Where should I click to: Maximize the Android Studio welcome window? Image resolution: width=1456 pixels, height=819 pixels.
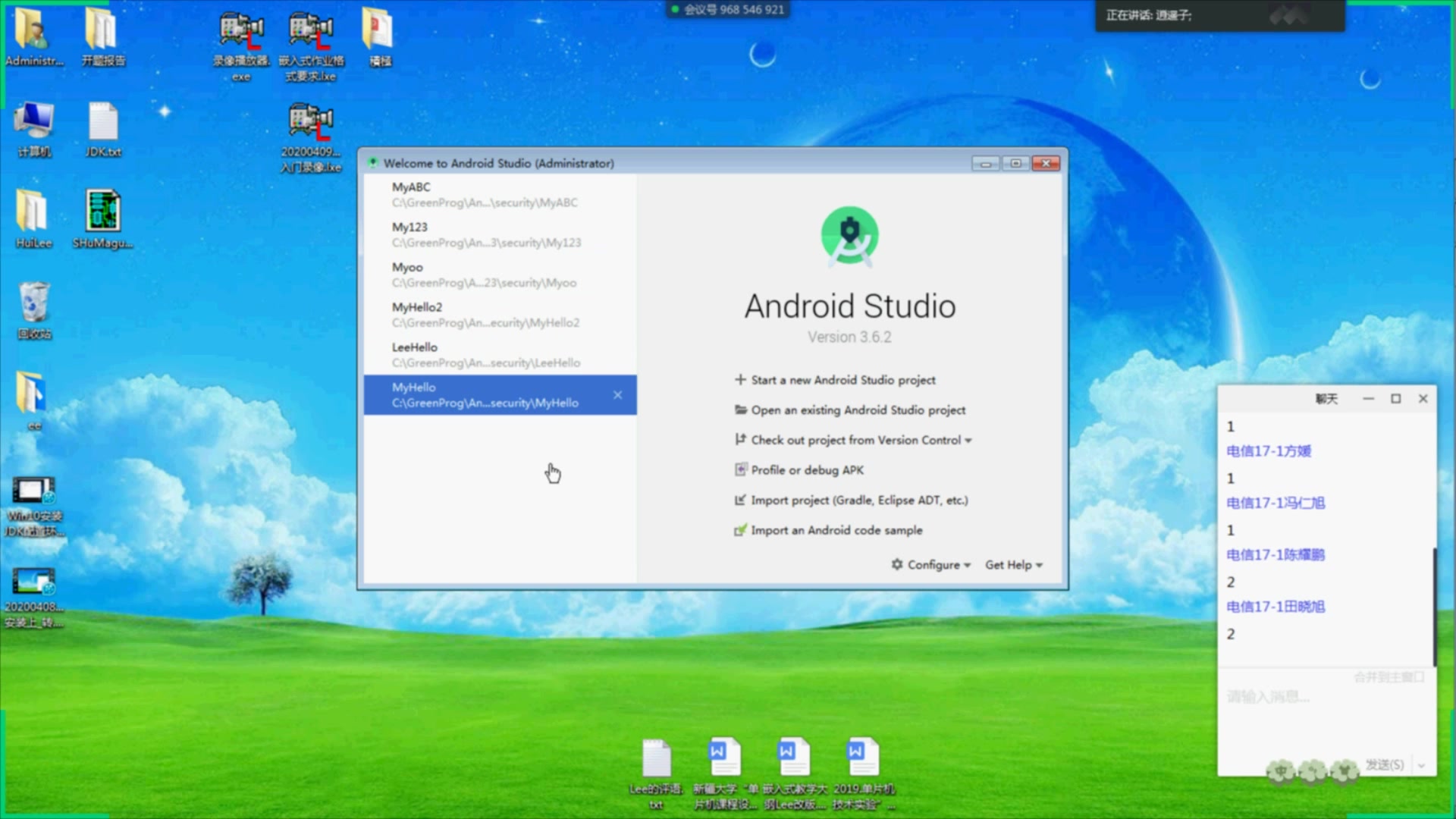[1015, 163]
